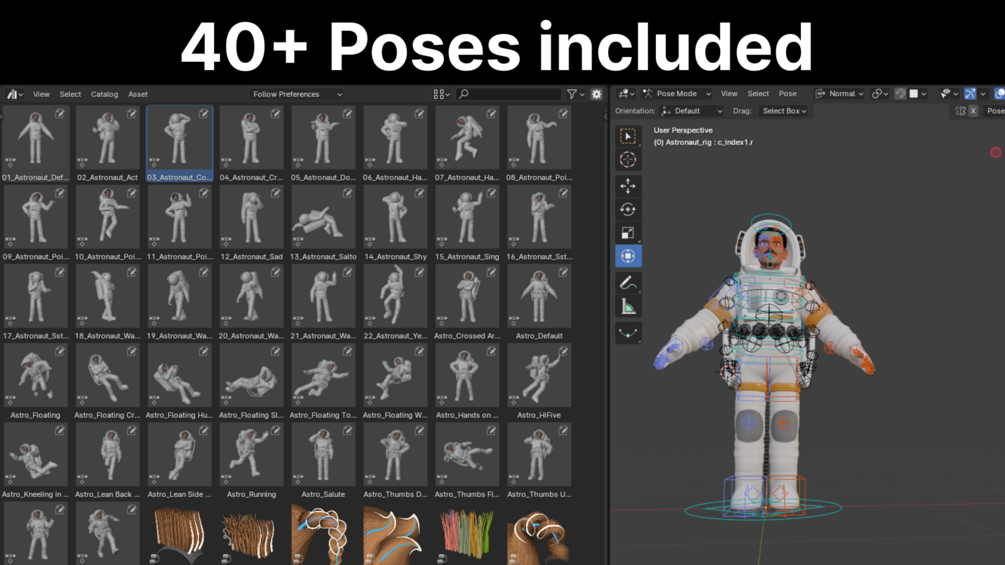Viewport: 1005px width, 565px height.
Task: Select the 13_Astronaut_Salto pose thumbnail
Action: coord(323,223)
